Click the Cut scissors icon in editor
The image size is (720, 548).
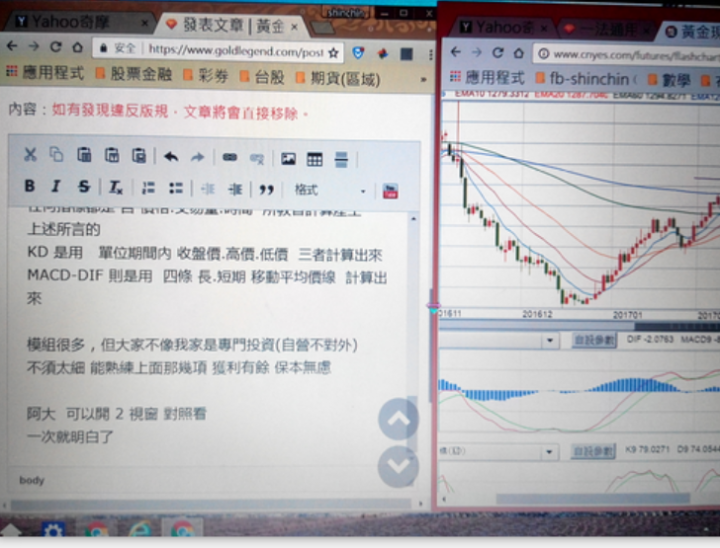coord(30,155)
